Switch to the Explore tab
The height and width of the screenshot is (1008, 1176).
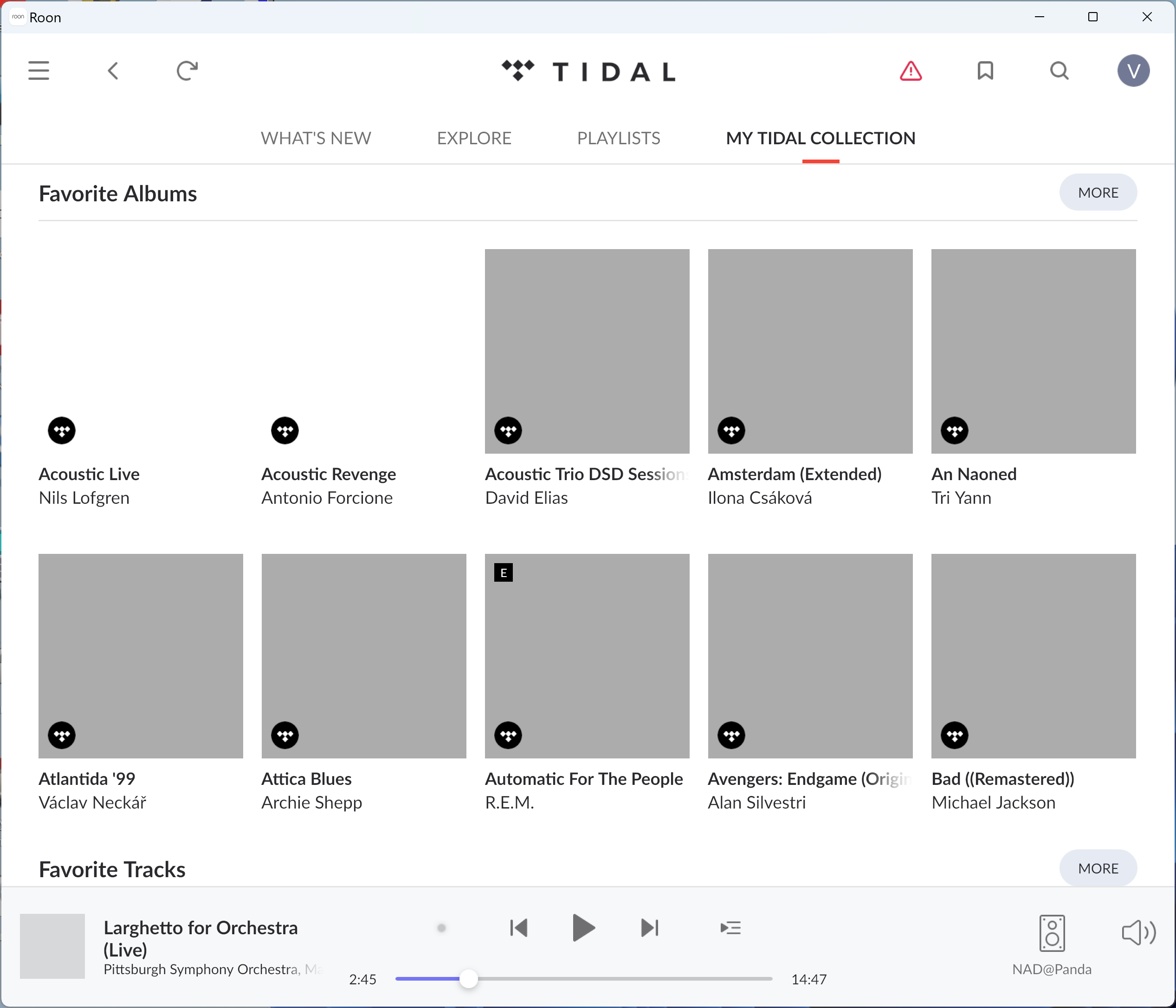point(474,138)
